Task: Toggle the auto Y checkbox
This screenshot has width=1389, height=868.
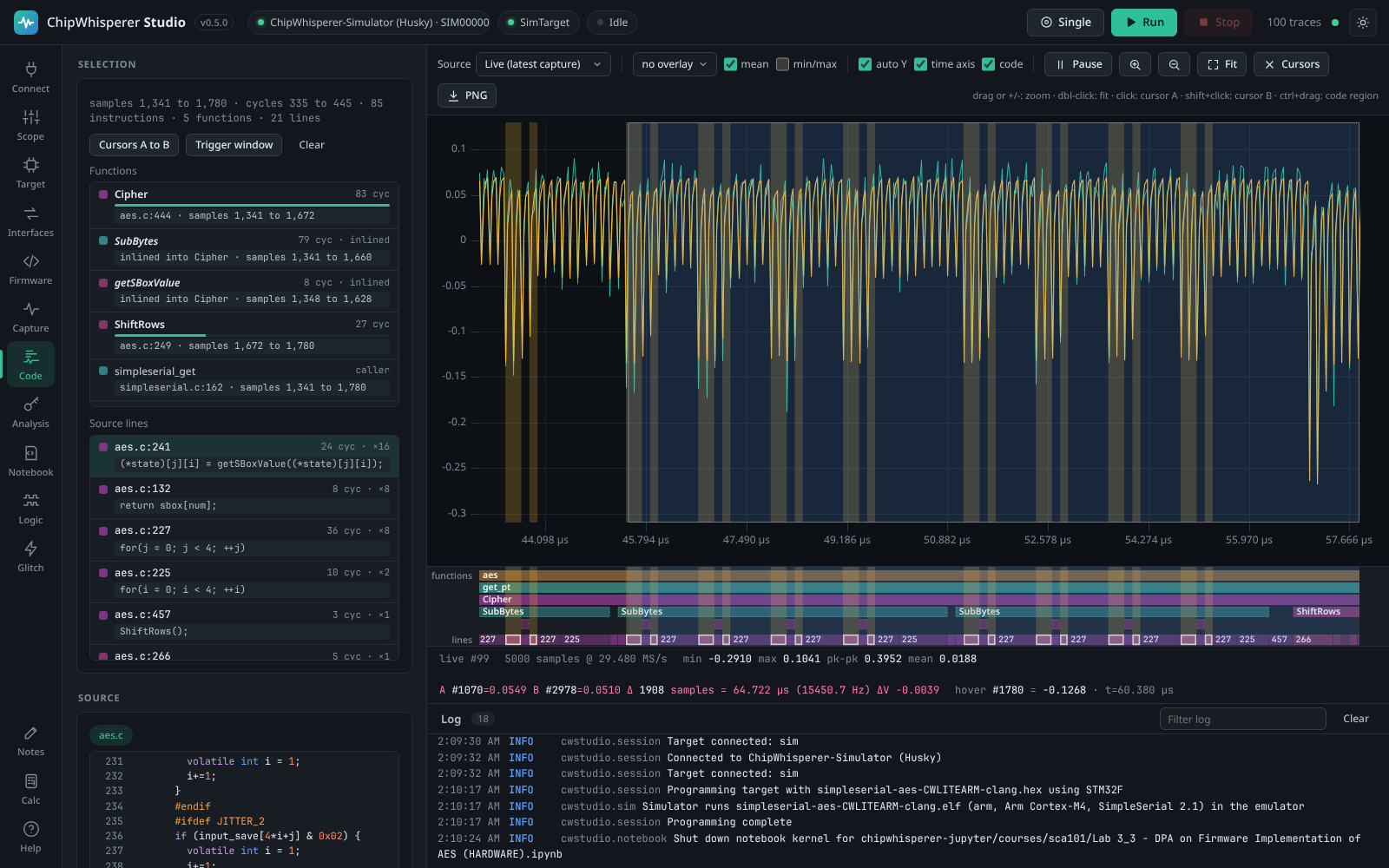Action: 865,64
